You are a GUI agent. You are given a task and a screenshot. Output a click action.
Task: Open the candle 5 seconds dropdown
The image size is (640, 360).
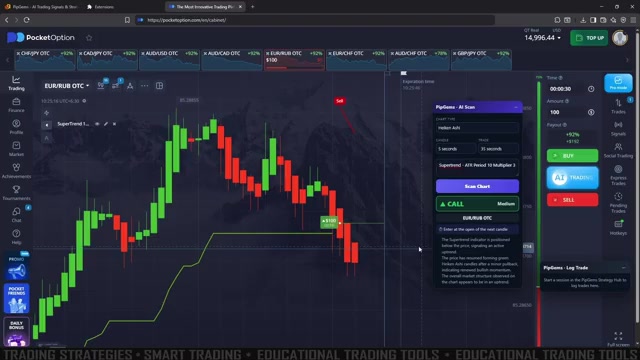(455, 149)
